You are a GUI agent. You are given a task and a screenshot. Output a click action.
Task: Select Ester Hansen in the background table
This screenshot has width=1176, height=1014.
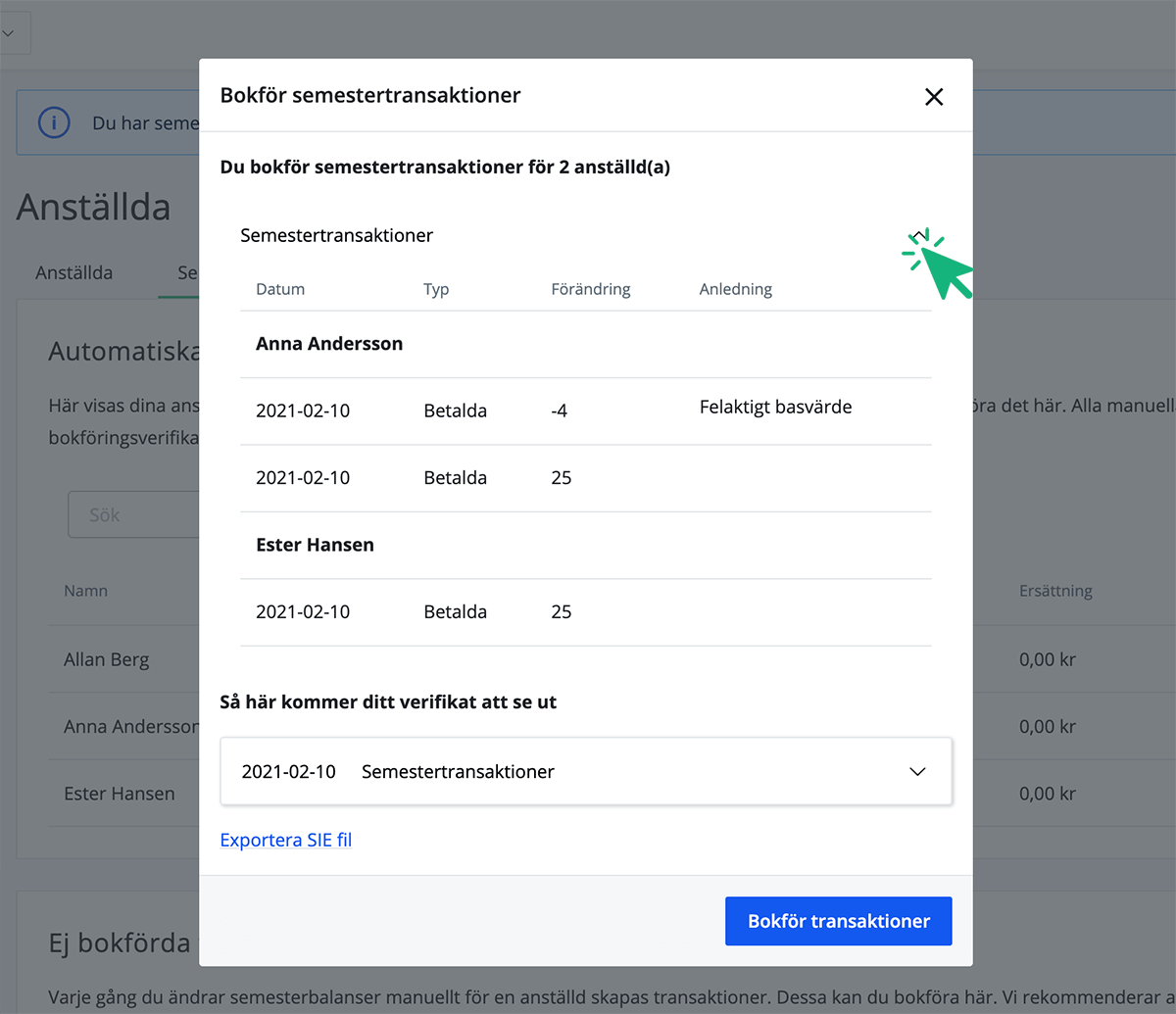tap(120, 794)
